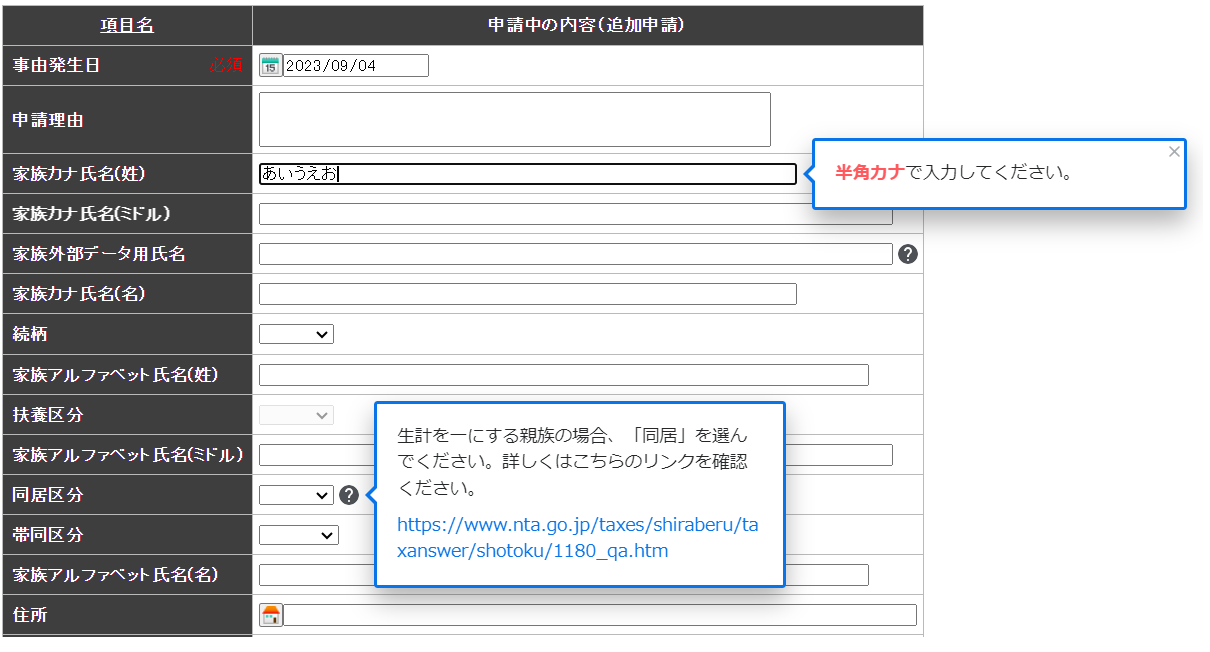The width and height of the screenshot is (1210, 652).
Task: Click the 同居区分 row label
Action: coord(48,495)
